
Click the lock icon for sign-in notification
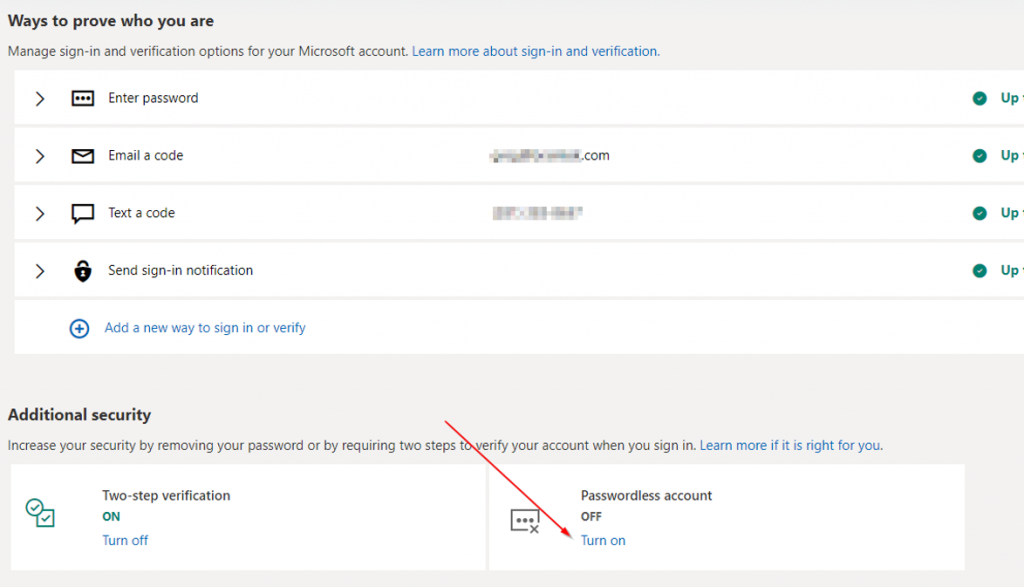[82, 270]
